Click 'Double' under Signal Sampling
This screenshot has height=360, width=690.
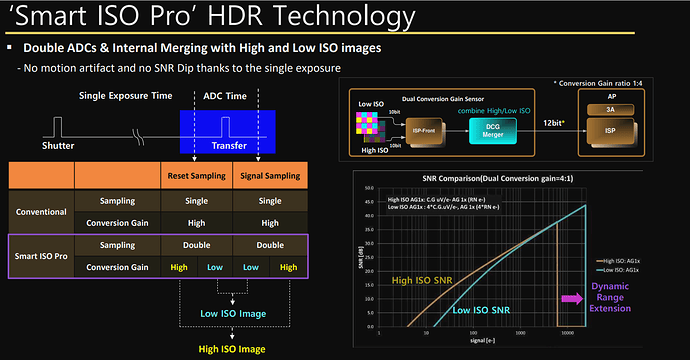tap(270, 245)
